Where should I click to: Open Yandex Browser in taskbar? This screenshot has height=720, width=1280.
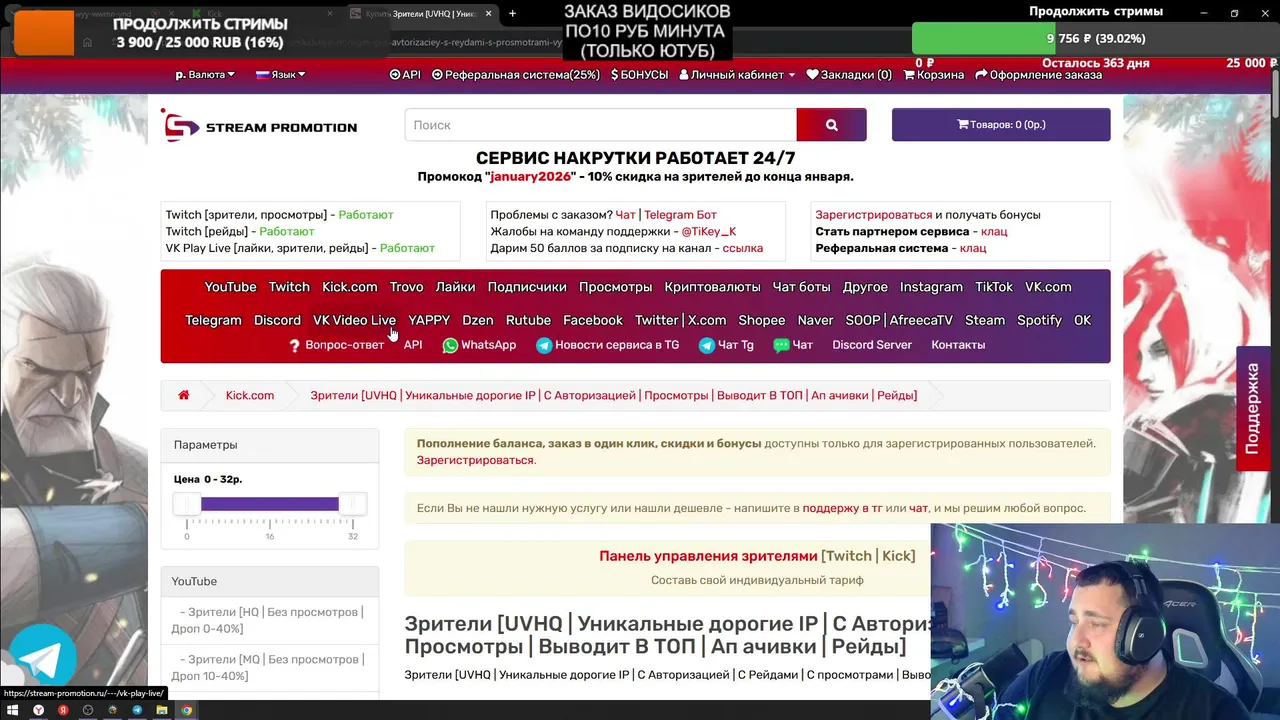pos(38,710)
